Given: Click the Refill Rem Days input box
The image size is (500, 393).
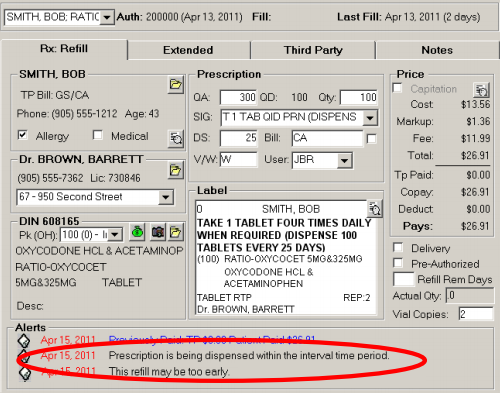Looking at the screenshot, I should pos(403,279).
